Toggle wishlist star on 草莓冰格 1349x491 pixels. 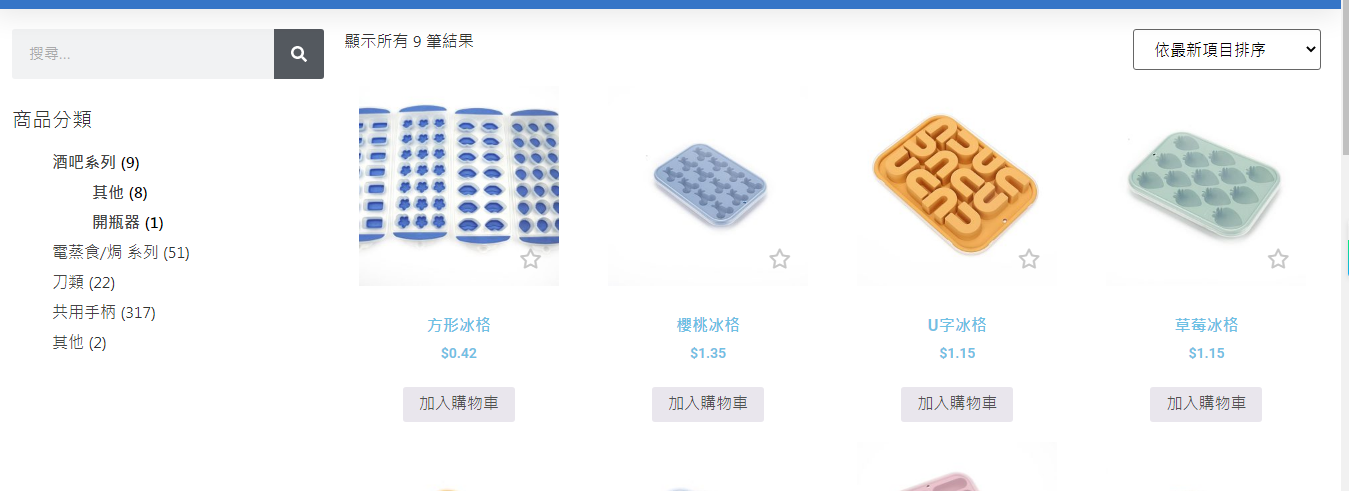click(x=1278, y=260)
